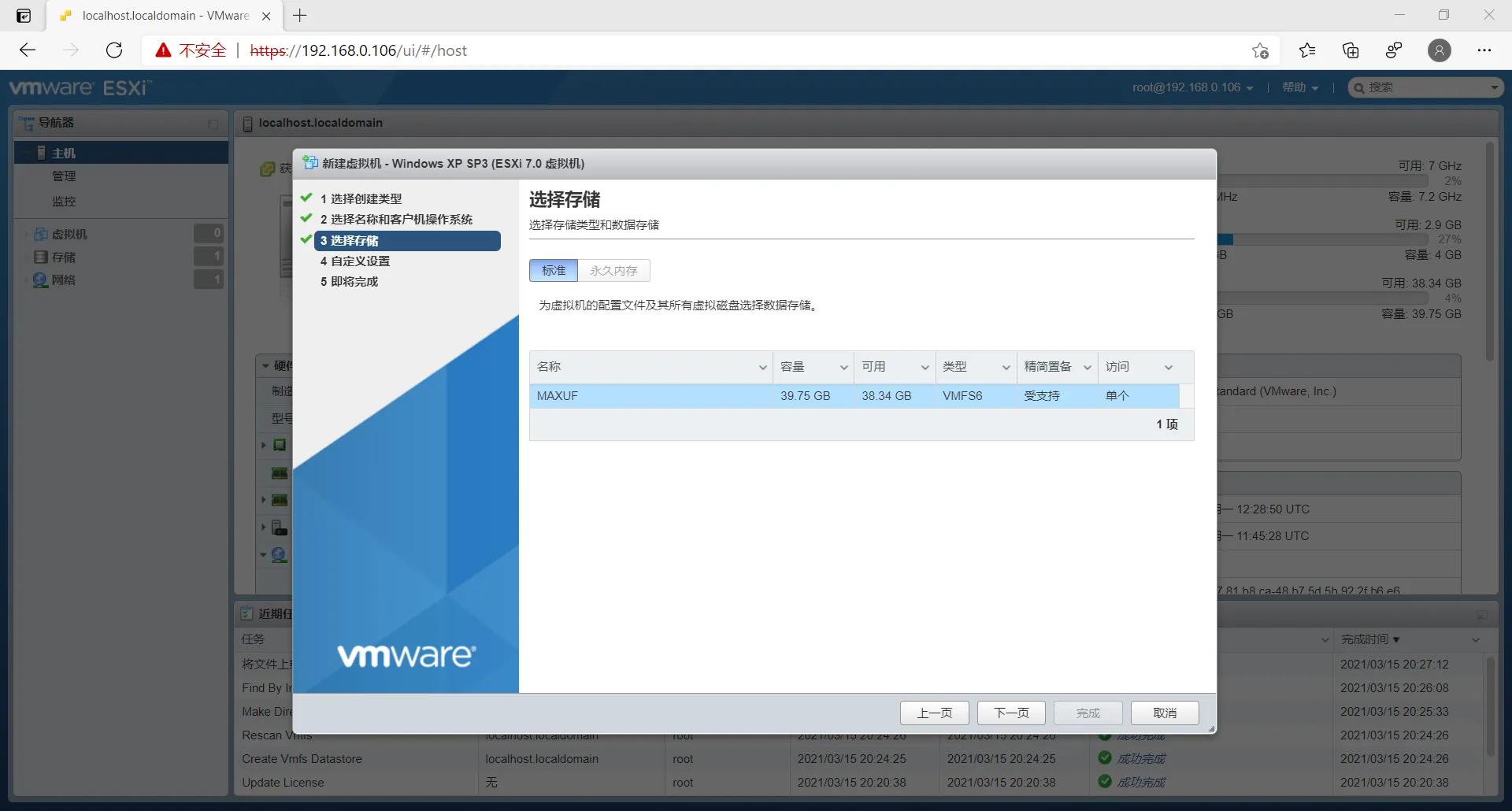Click the favorites star in the address bar
Image resolution: width=1512 pixels, height=811 pixels.
click(1261, 50)
